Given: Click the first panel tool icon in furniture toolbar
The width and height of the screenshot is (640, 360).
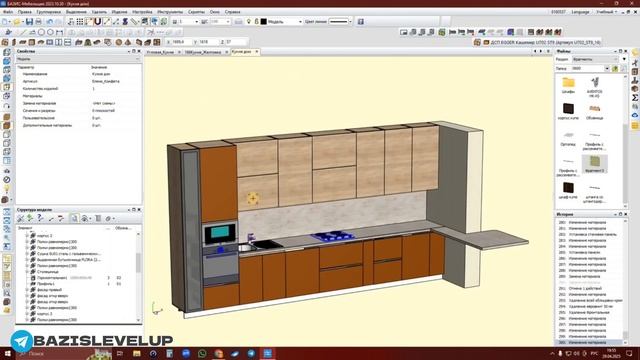Looking at the screenshot, I should pos(5,42).
